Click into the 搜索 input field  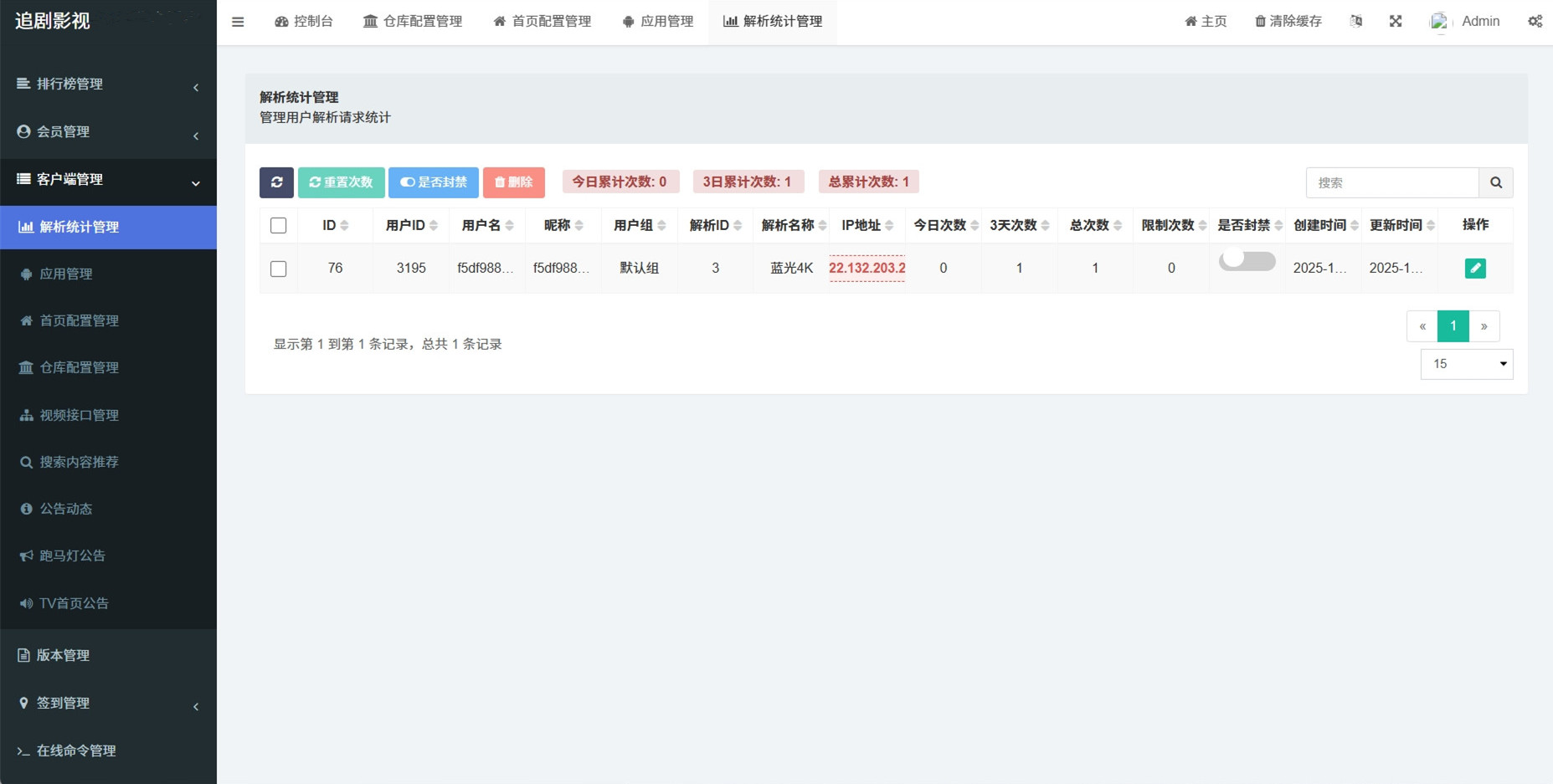(1391, 182)
